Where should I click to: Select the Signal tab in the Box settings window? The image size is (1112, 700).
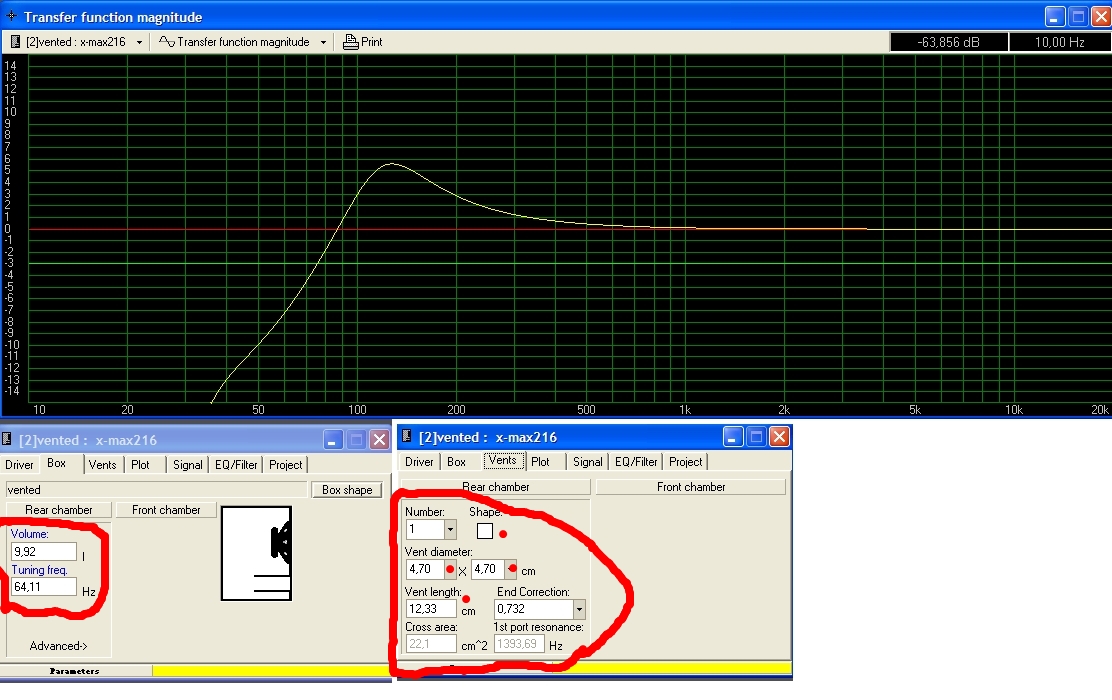coord(187,465)
